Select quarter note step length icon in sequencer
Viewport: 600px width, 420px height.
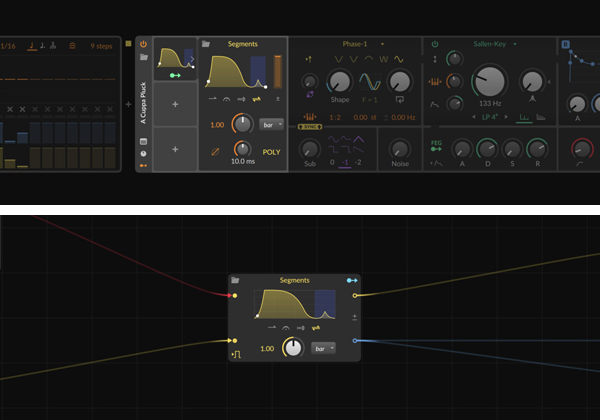[32, 46]
